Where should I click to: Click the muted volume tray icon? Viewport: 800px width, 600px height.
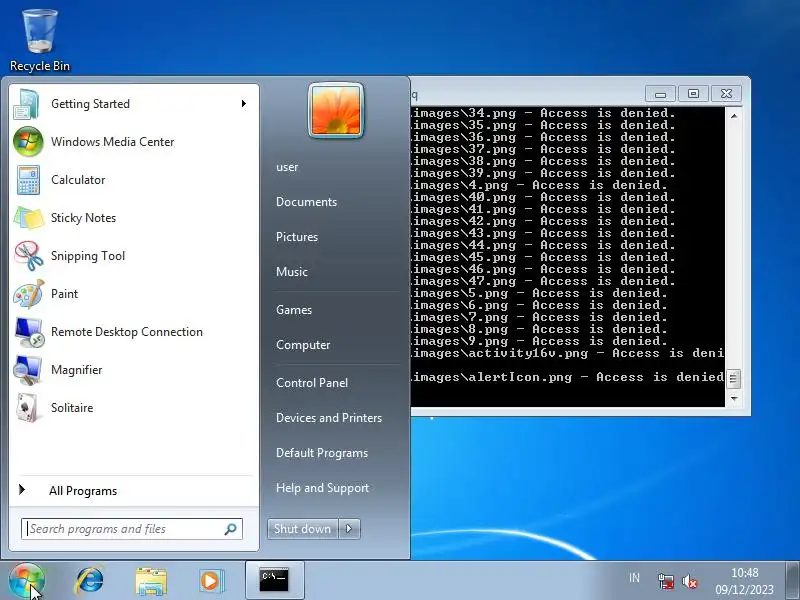[x=690, y=581]
